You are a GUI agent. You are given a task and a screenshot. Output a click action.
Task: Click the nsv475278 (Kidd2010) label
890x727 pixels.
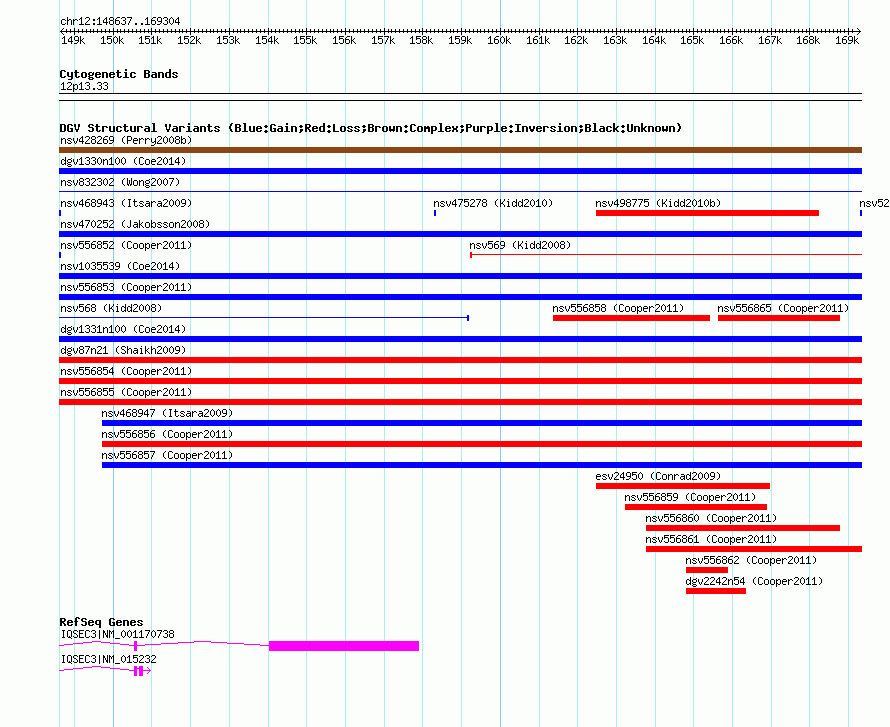click(493, 203)
